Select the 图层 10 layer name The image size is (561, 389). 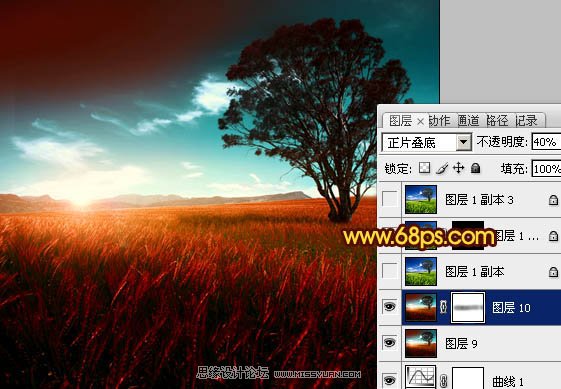(511, 308)
